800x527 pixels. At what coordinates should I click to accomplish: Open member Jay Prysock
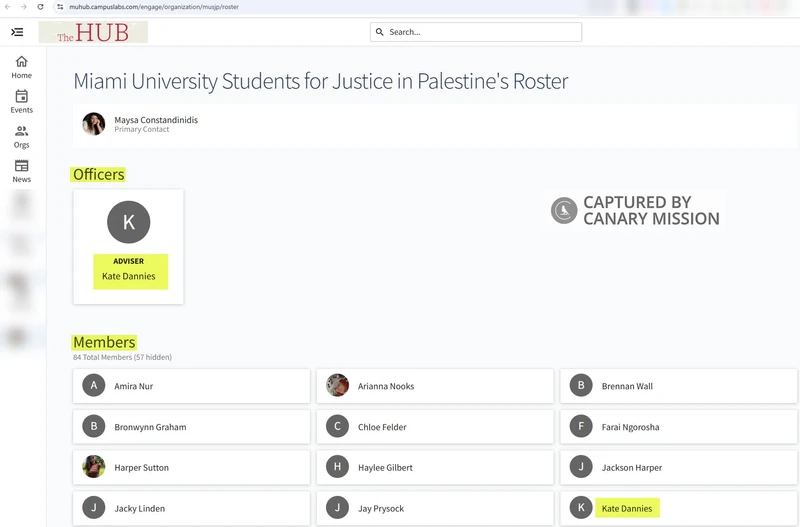point(435,508)
